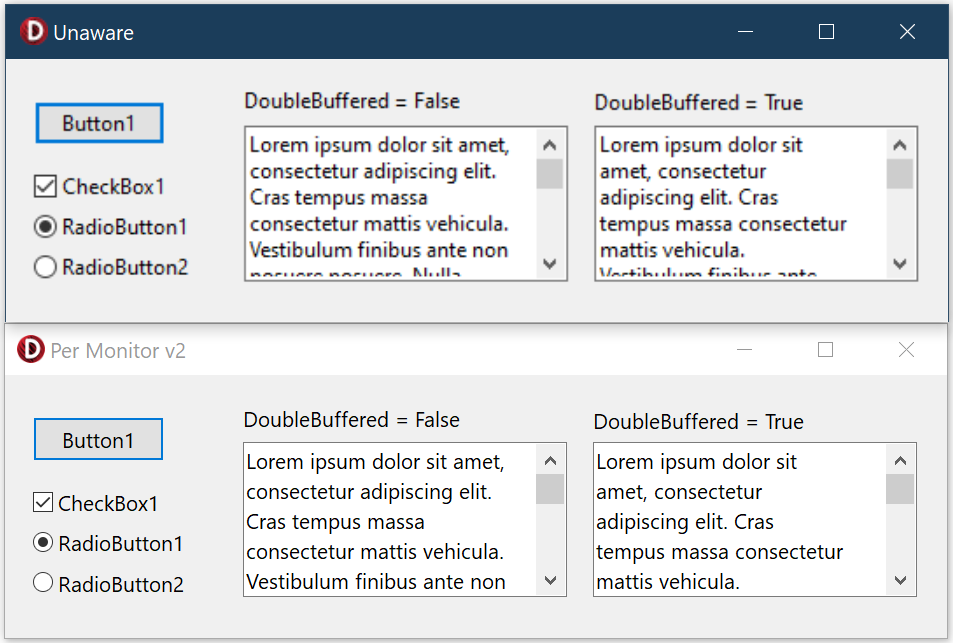Toggle CheckBox1 in Per Monitor v2 window
Image resolution: width=953 pixels, height=643 pixels.
pos(43,503)
